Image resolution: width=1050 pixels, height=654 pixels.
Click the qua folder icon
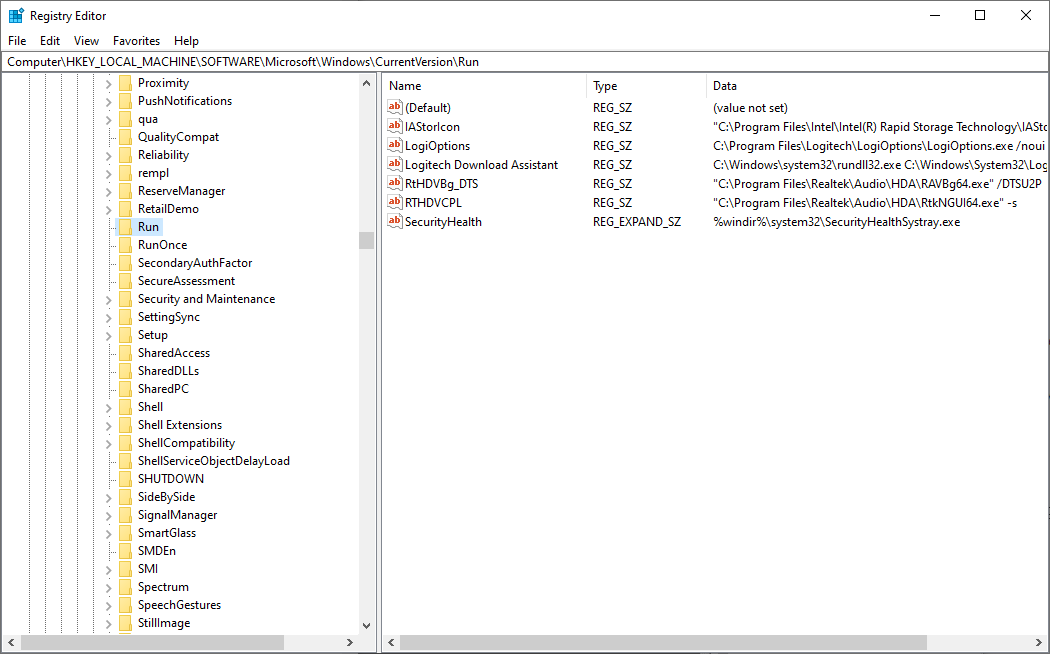[125, 119]
